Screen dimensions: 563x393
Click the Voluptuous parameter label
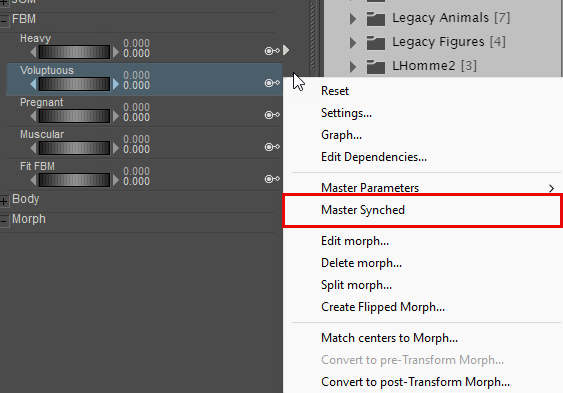[47, 70]
